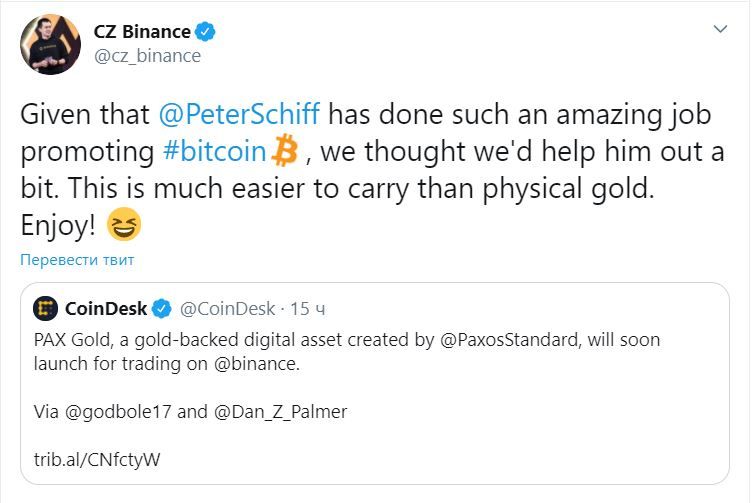The height and width of the screenshot is (503, 755).
Task: Open the trib.al/CNfctyW link
Action: coord(96,460)
